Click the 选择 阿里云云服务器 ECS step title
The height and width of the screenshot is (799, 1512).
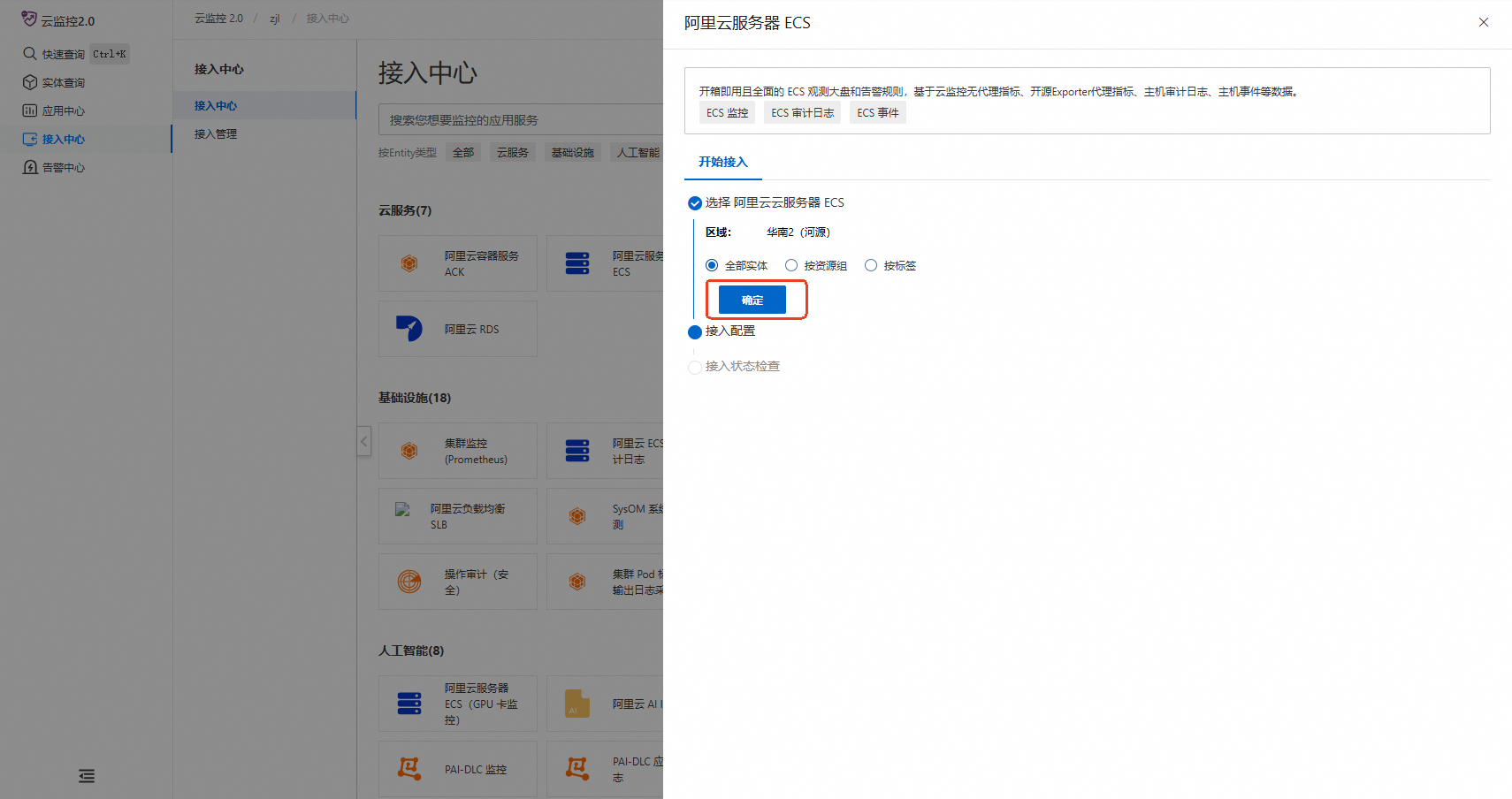775,202
